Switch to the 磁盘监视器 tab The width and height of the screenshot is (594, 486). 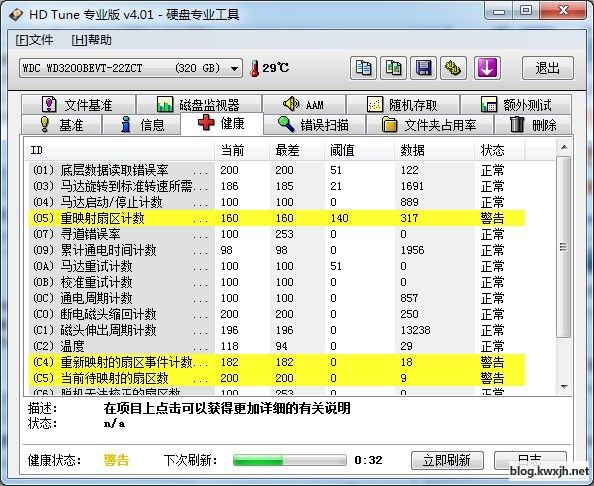click(x=199, y=105)
